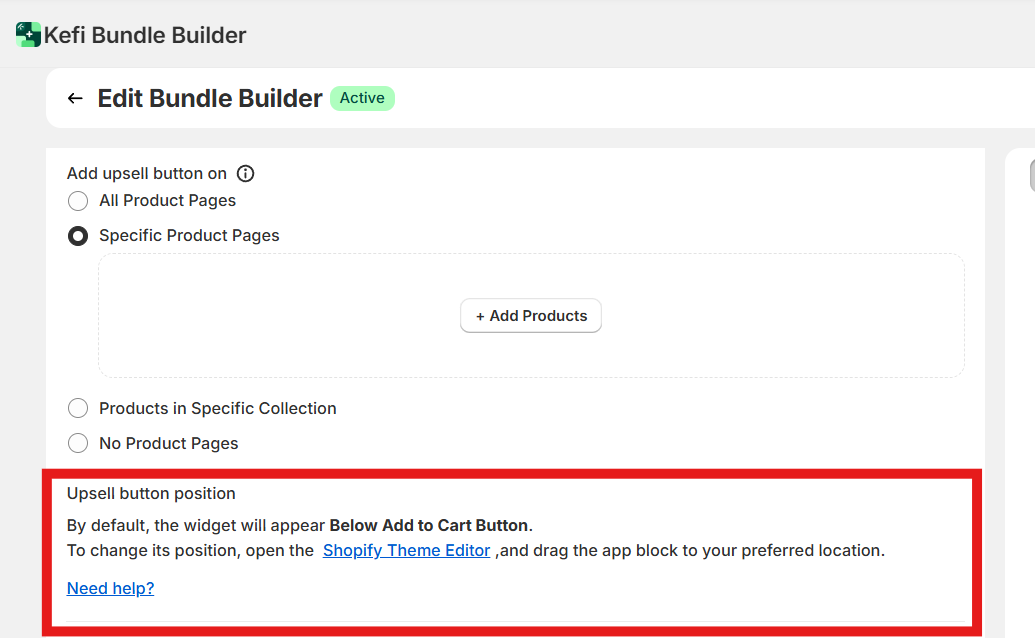The image size is (1035, 638).
Task: Click the Add upsell button on label
Action: point(147,173)
